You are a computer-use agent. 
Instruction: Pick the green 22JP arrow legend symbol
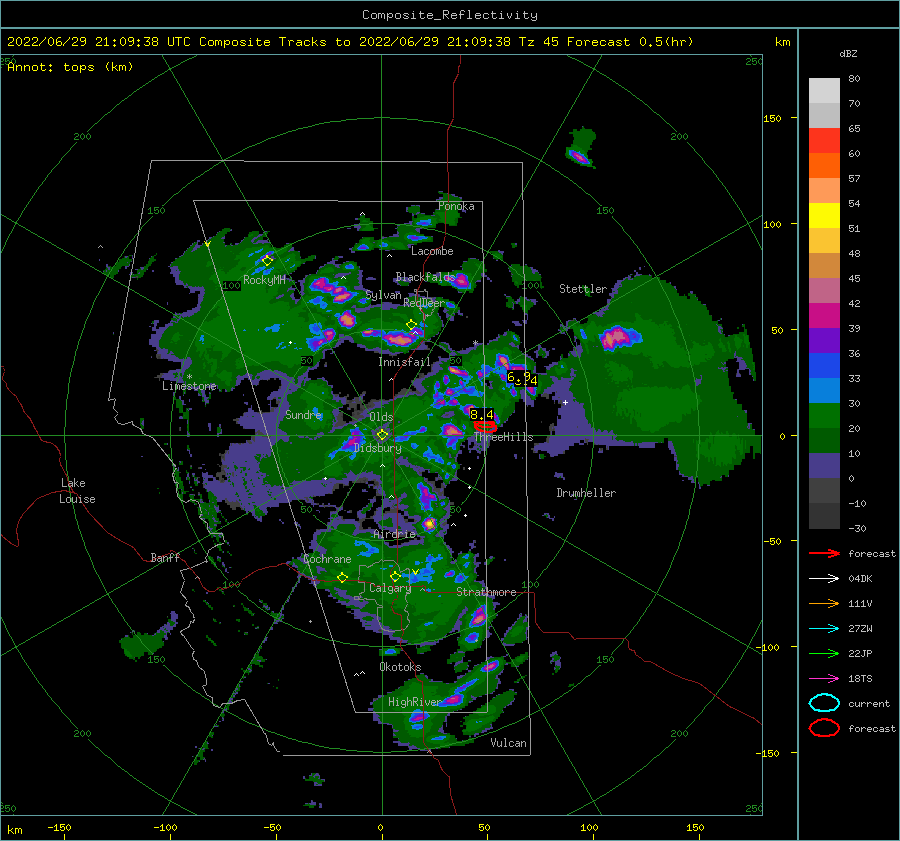click(824, 653)
